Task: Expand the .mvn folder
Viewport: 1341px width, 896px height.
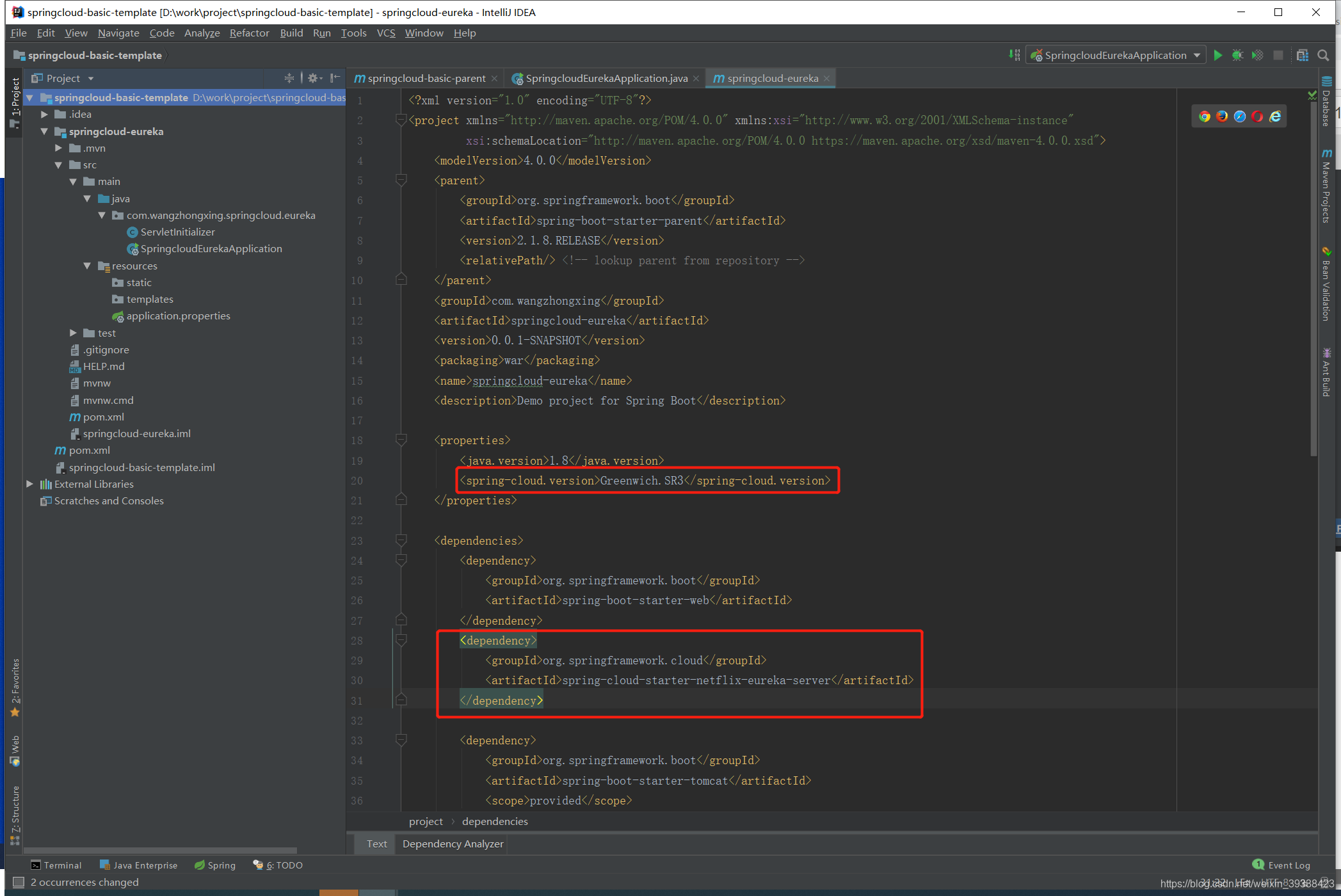Action: [58, 148]
